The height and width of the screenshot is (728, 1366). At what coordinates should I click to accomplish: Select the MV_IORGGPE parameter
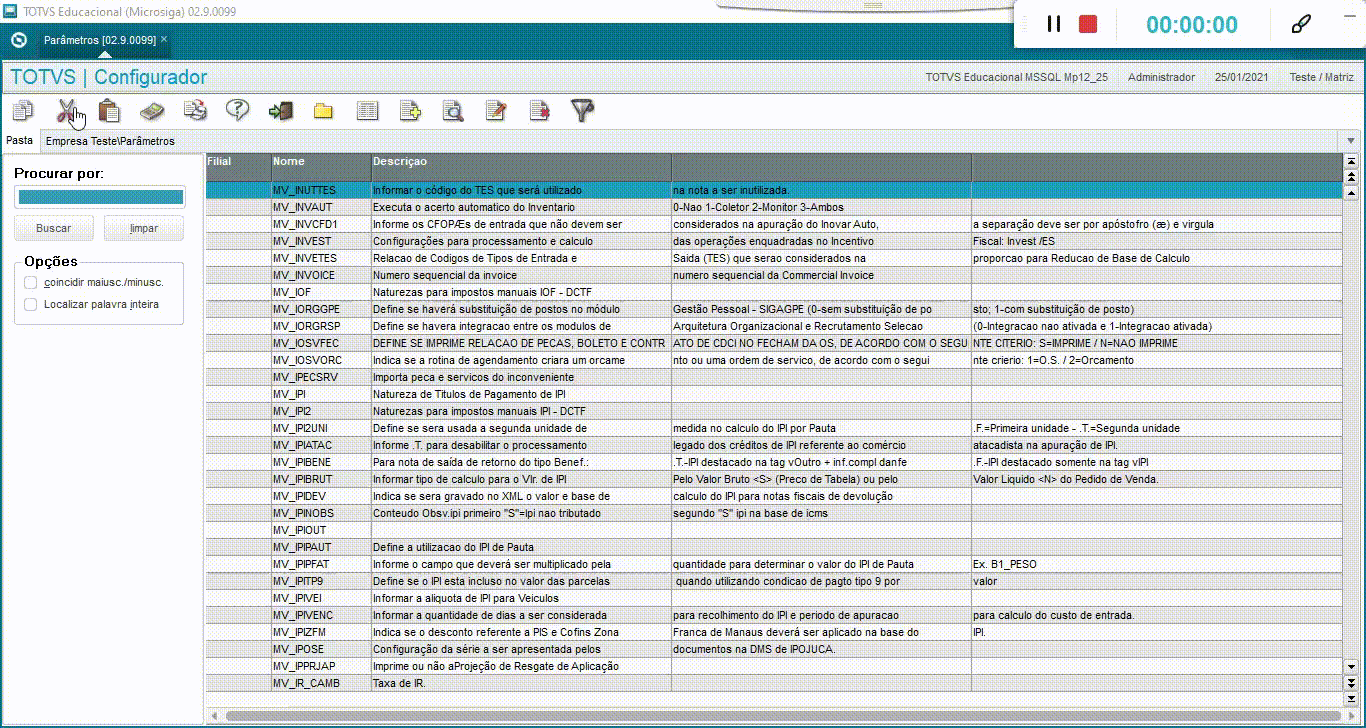coord(773,309)
